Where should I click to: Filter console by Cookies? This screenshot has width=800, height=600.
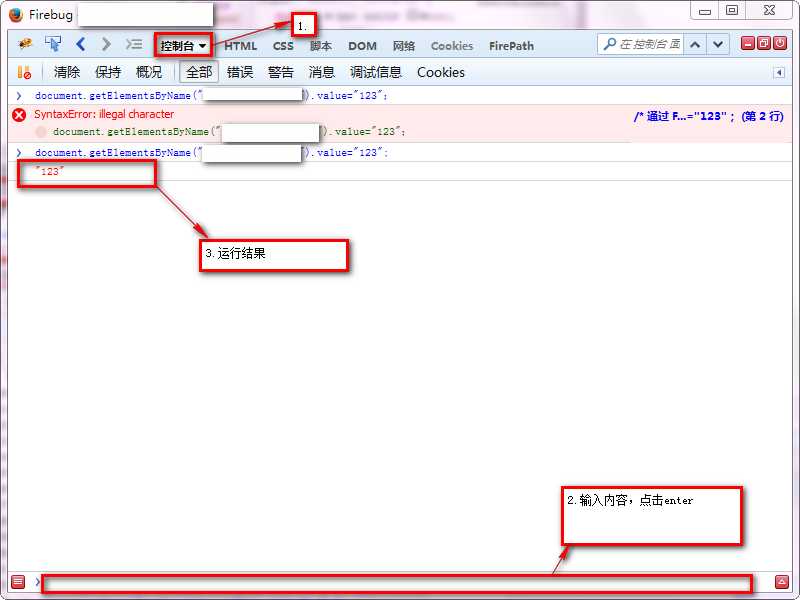441,72
